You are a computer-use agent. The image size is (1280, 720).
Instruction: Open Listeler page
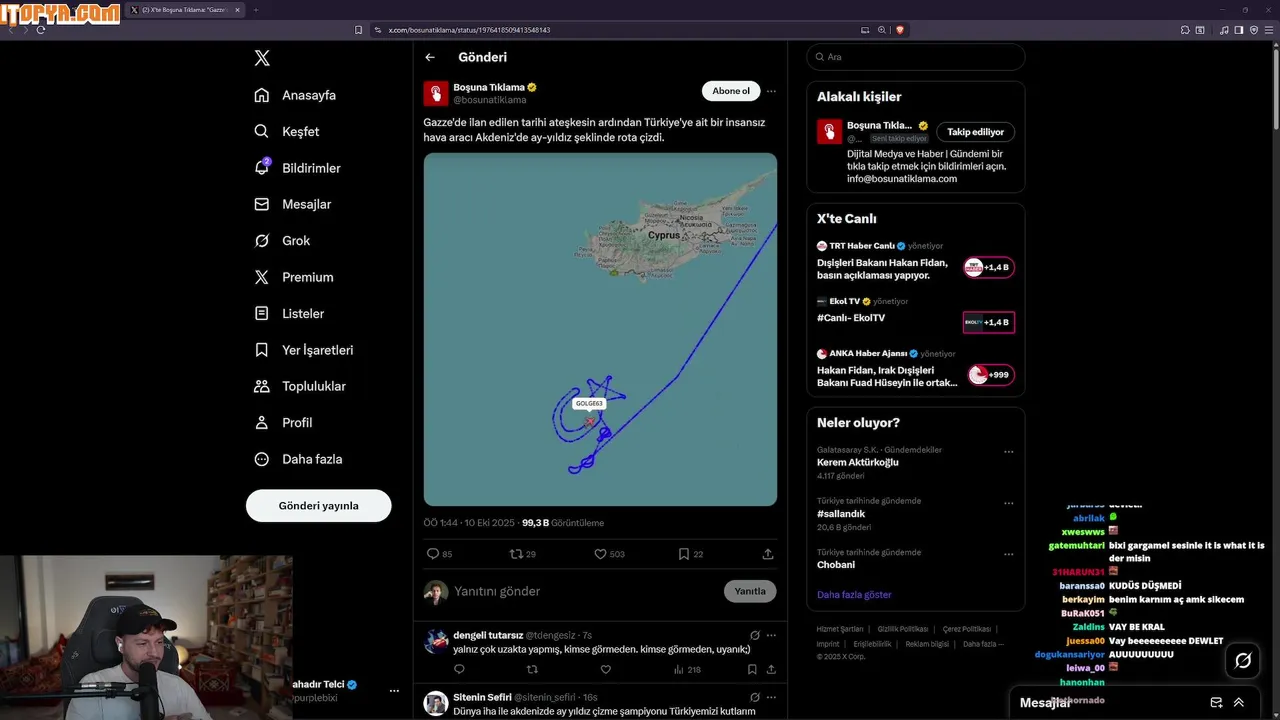pyautogui.click(x=289, y=313)
